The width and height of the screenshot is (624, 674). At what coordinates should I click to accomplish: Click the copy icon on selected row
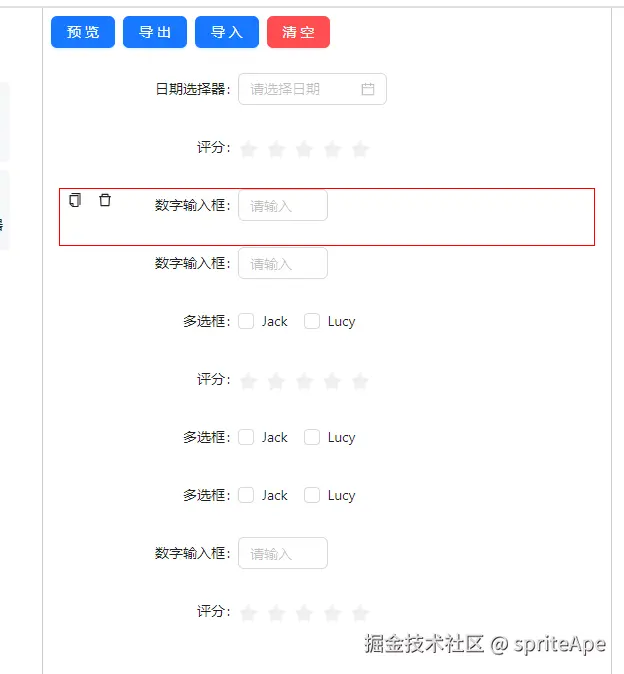click(75, 200)
